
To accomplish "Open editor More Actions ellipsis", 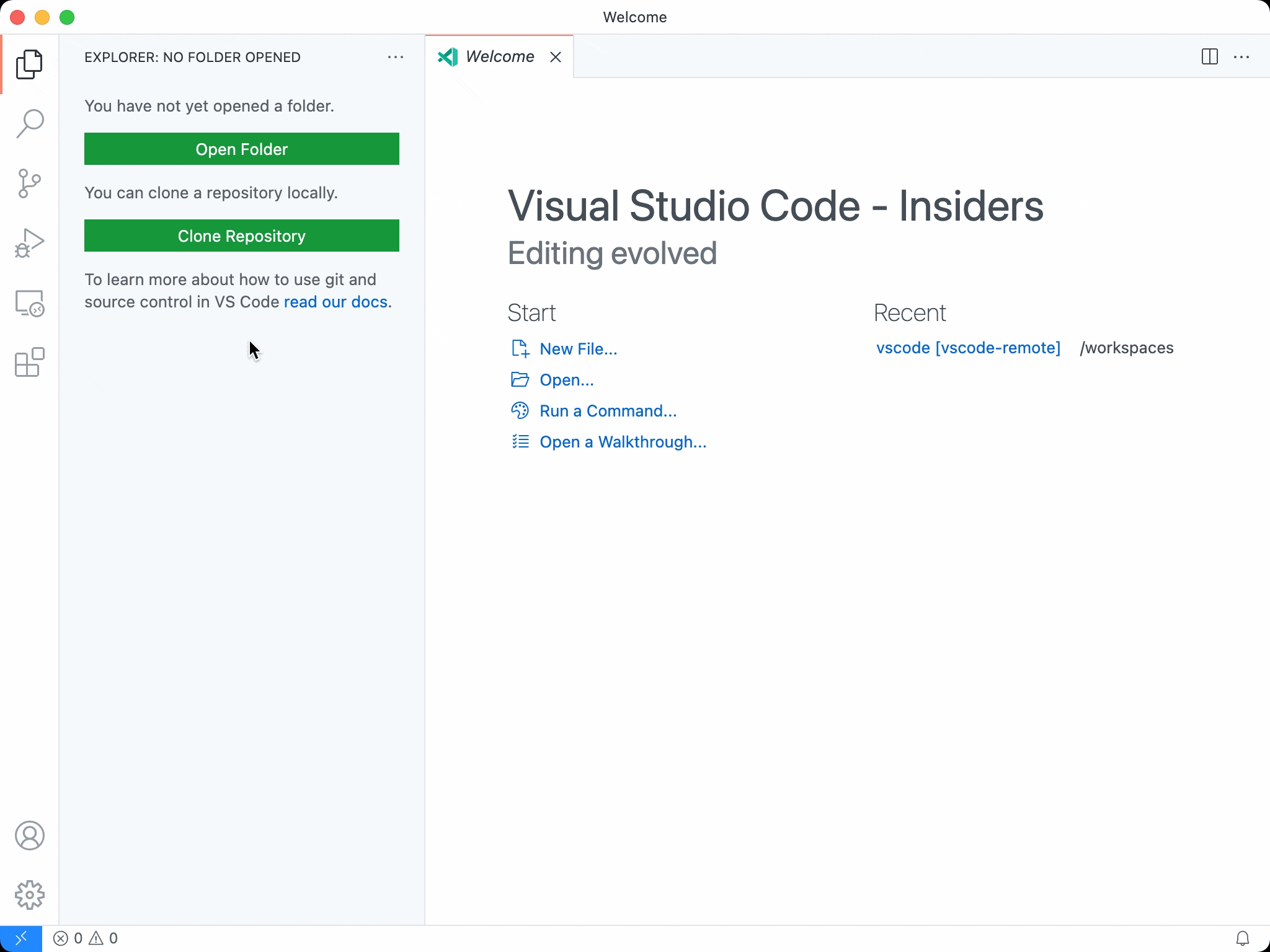I will (x=1241, y=57).
